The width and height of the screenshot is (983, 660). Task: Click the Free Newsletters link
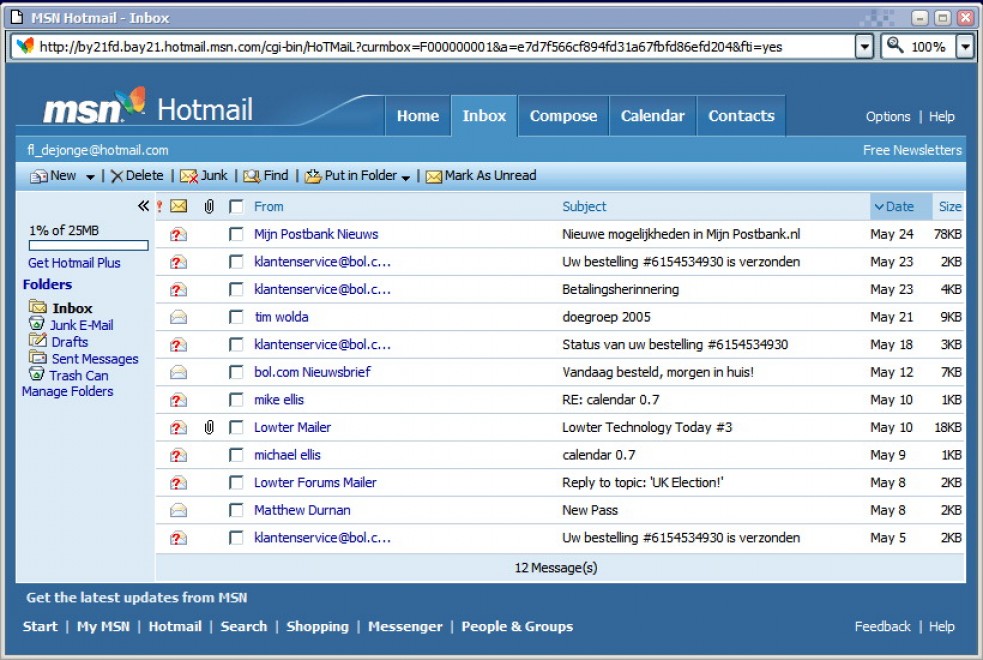912,150
